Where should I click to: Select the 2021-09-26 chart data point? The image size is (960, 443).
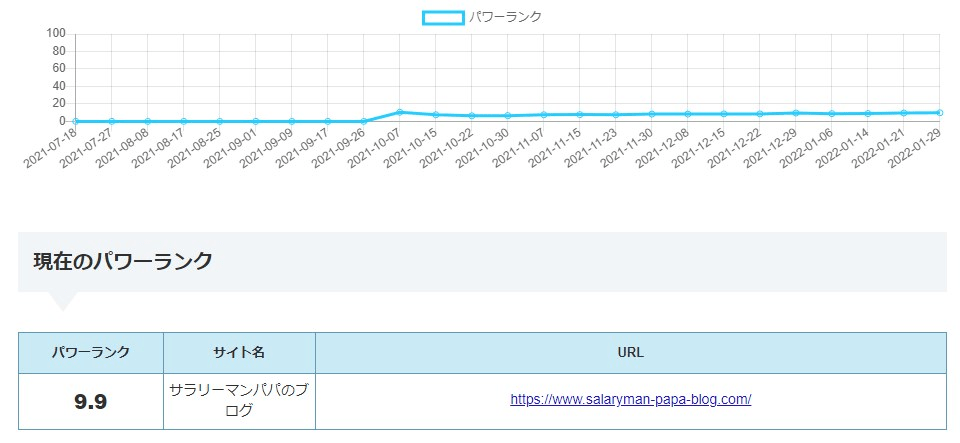click(364, 121)
